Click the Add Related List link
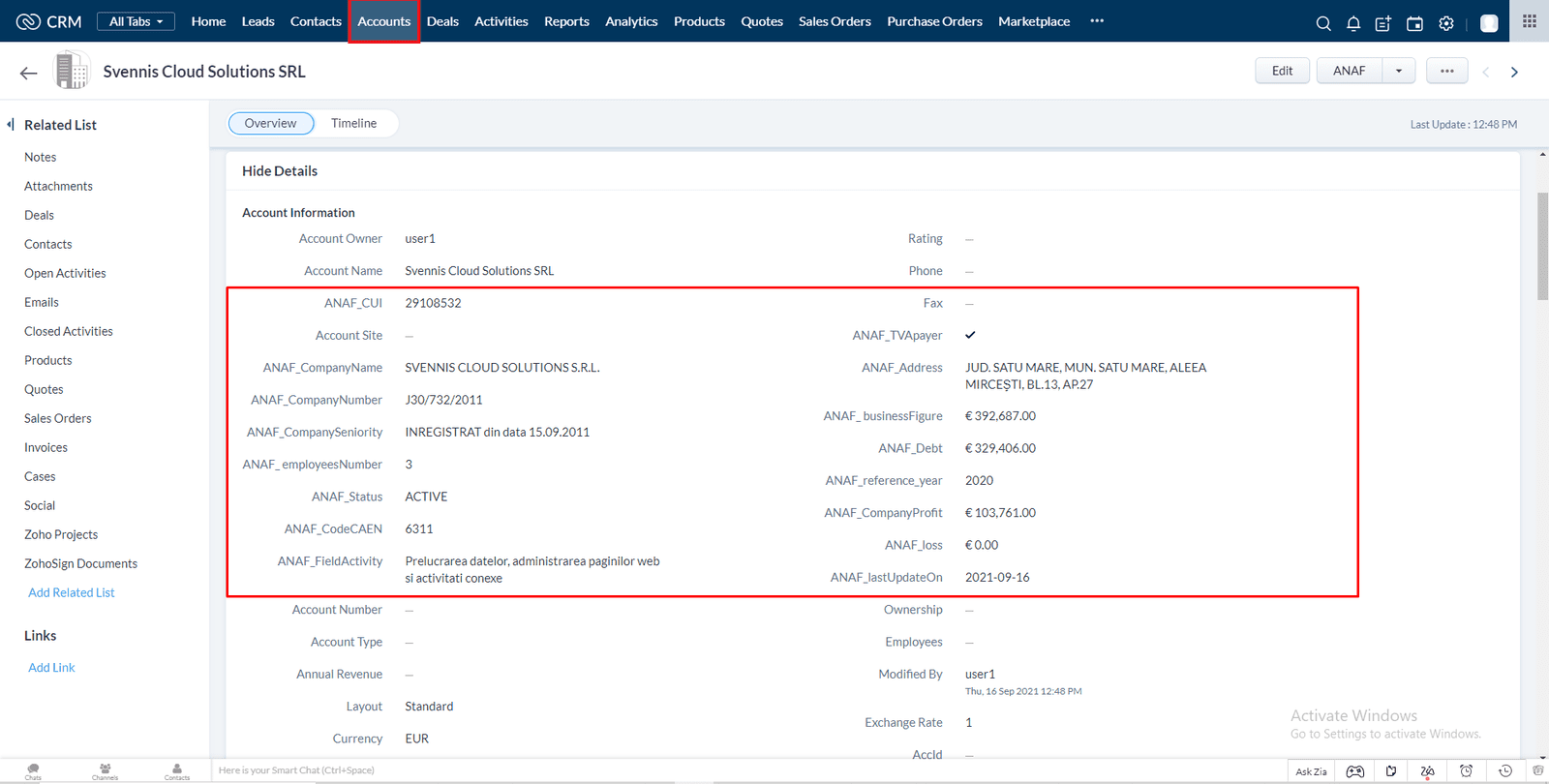Screen dimensions: 1549x784 (71, 592)
